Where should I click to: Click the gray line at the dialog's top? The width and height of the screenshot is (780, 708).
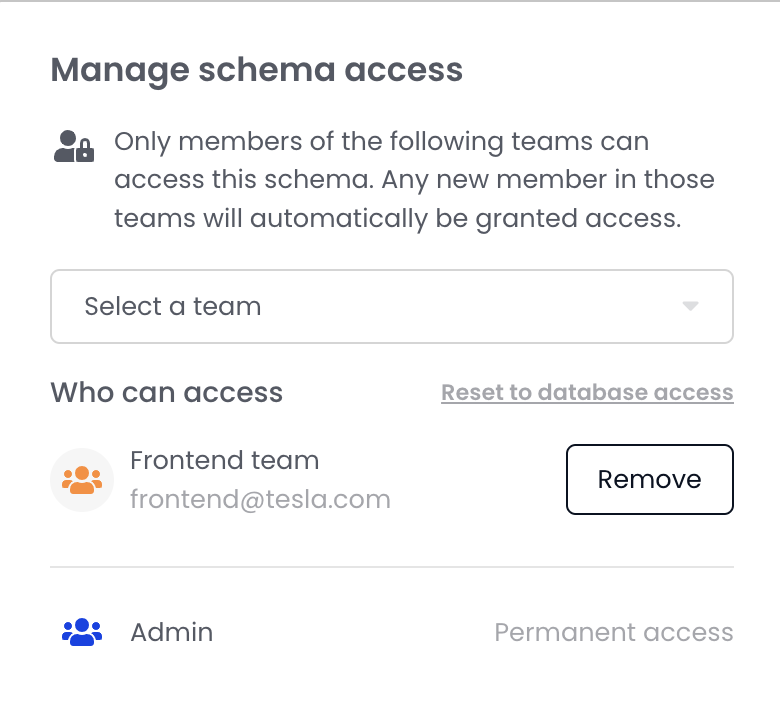pos(390,1)
